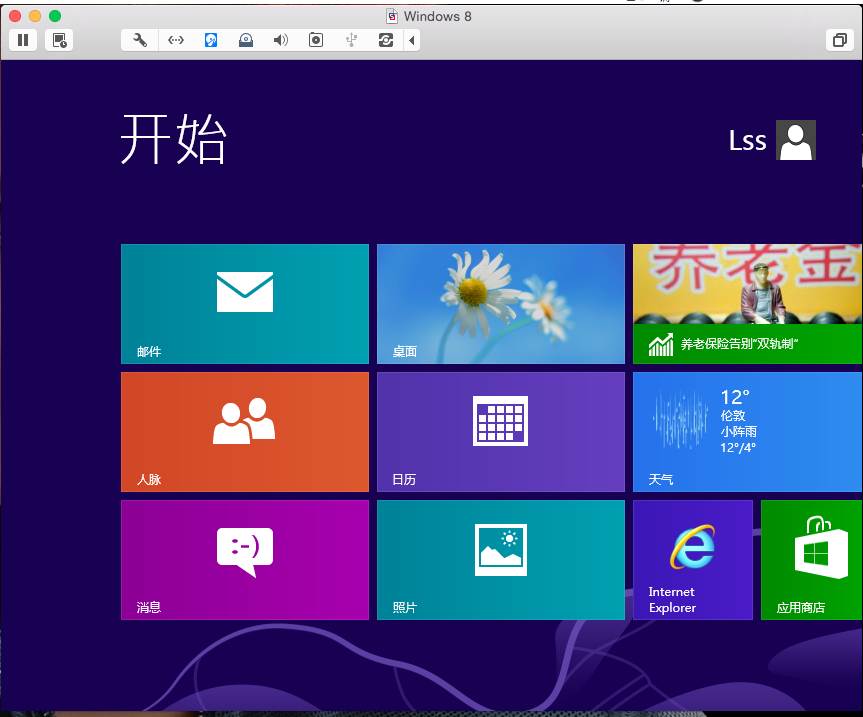863x717 pixels.
Task: Launch the Internet Explorer tile
Action: click(693, 560)
